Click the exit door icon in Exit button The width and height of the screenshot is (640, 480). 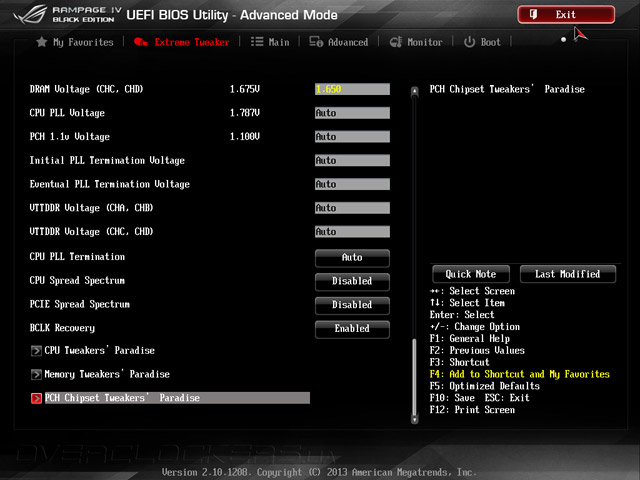[533, 15]
